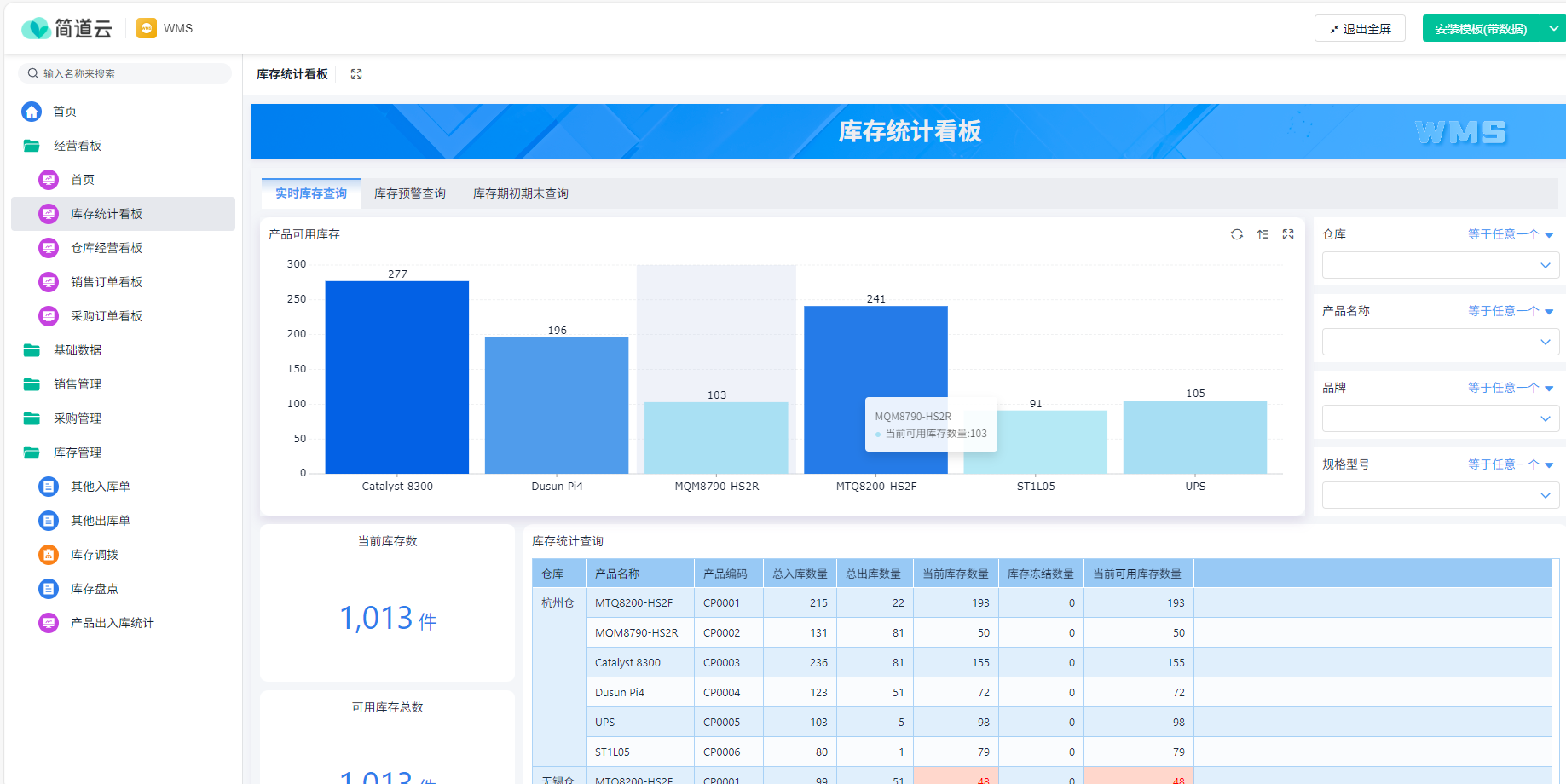The height and width of the screenshot is (784, 1566).
Task: Open the 销售订单看板 dashboard
Action: click(x=104, y=282)
